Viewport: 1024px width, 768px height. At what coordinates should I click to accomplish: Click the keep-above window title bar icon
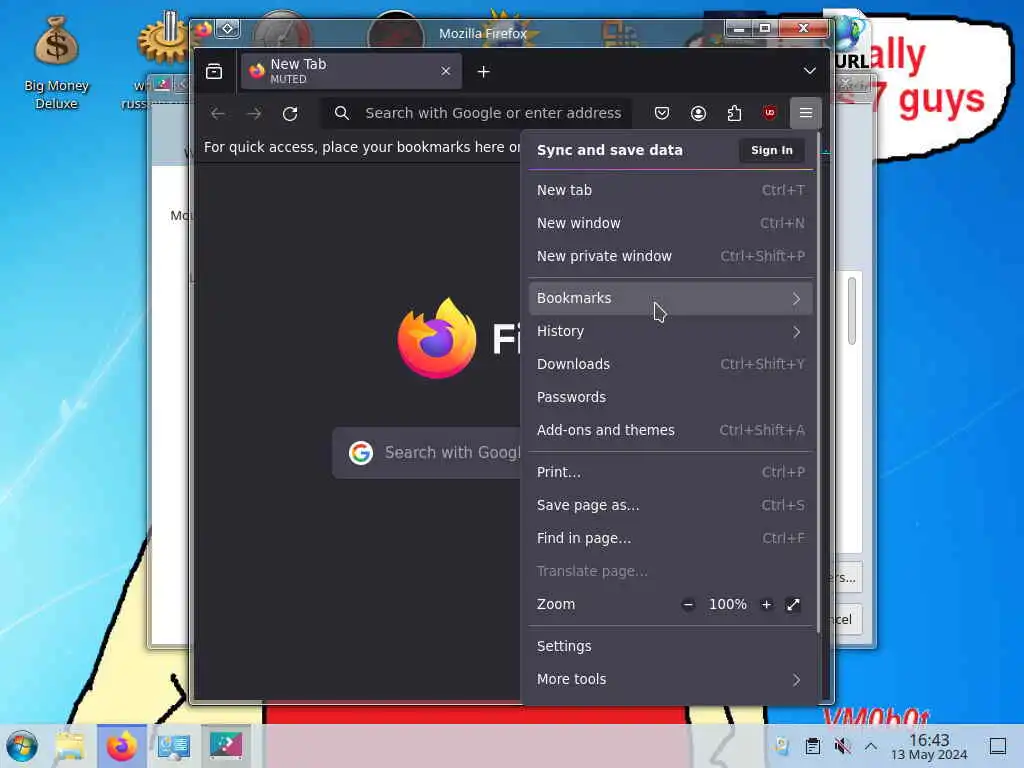(x=227, y=29)
